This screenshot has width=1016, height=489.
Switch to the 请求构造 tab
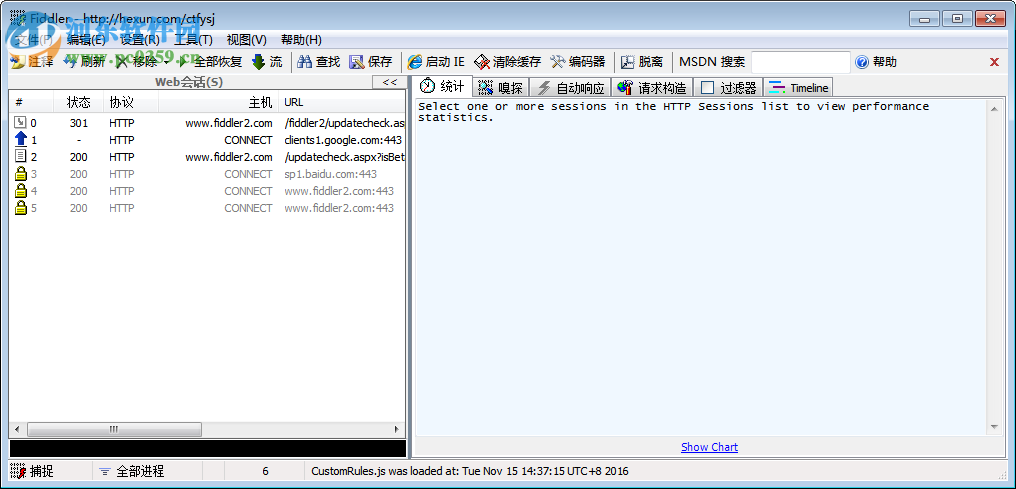(653, 87)
